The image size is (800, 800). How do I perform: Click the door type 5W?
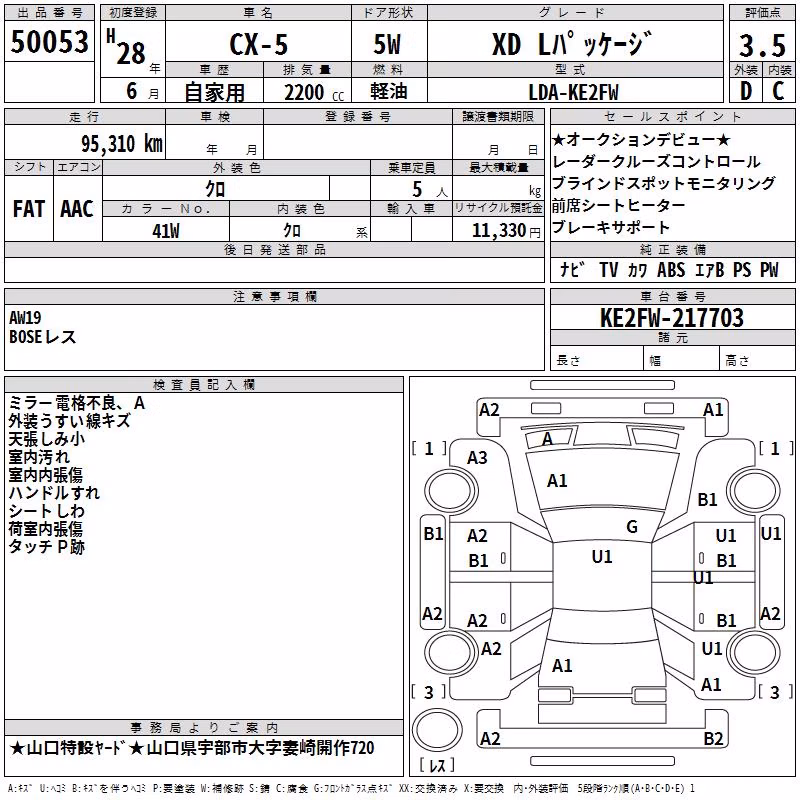click(x=387, y=44)
